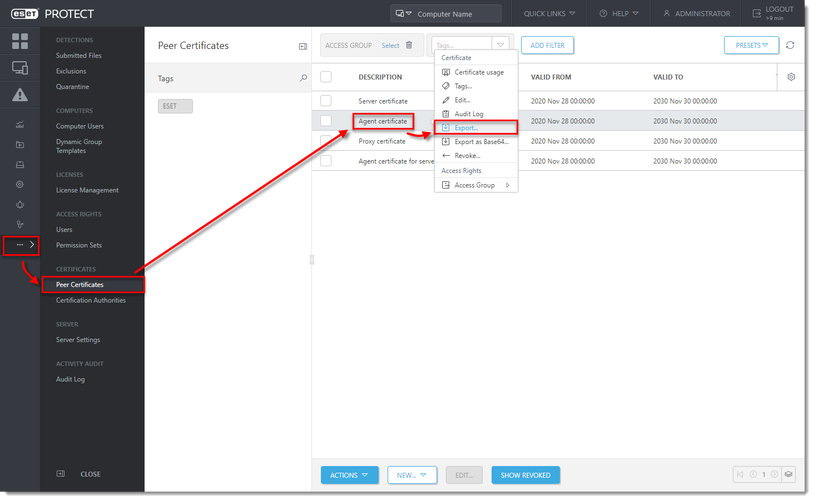The image size is (813, 500).
Task: Expand the Access Group submenu
Action: 475,185
